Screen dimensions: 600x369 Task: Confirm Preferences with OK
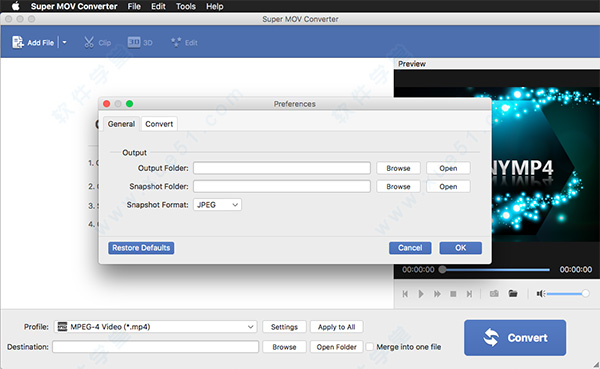[460, 248]
